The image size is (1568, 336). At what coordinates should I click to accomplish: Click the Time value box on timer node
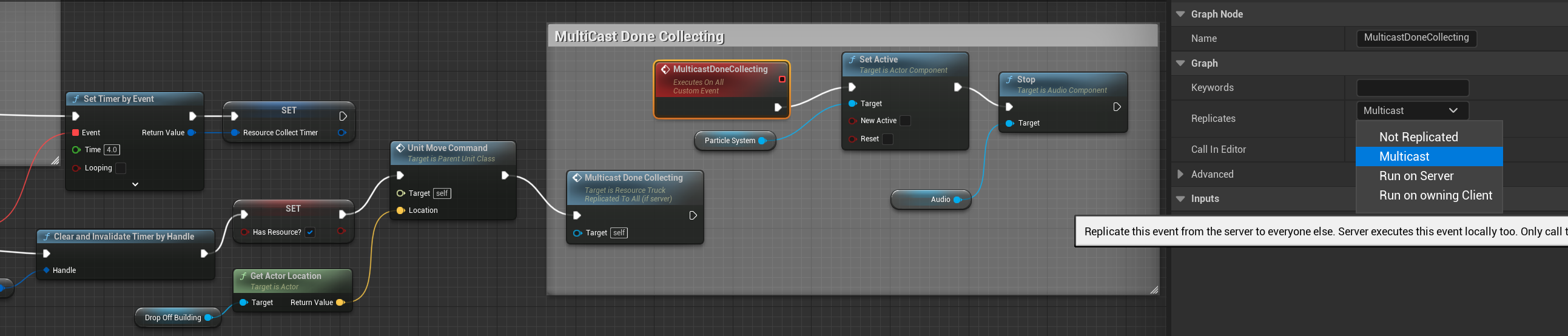coord(112,150)
